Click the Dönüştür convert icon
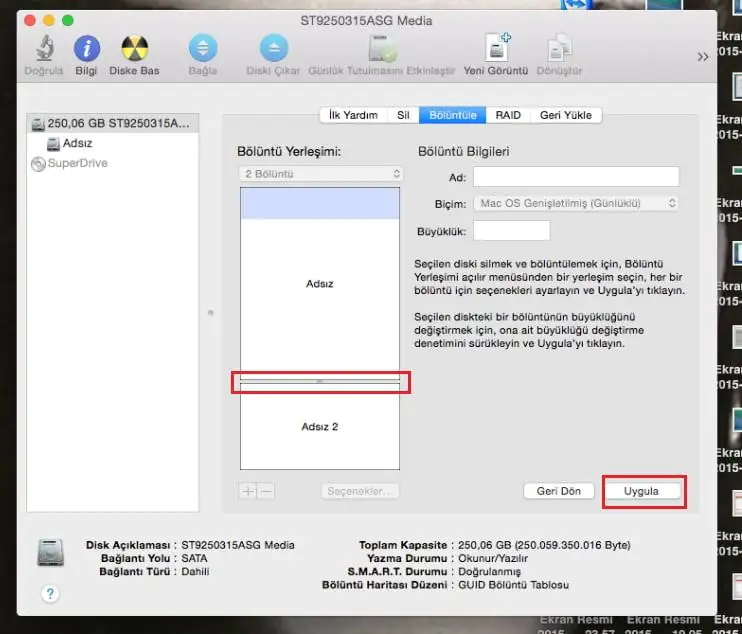Screen dimensions: 742x634 (x=560, y=48)
